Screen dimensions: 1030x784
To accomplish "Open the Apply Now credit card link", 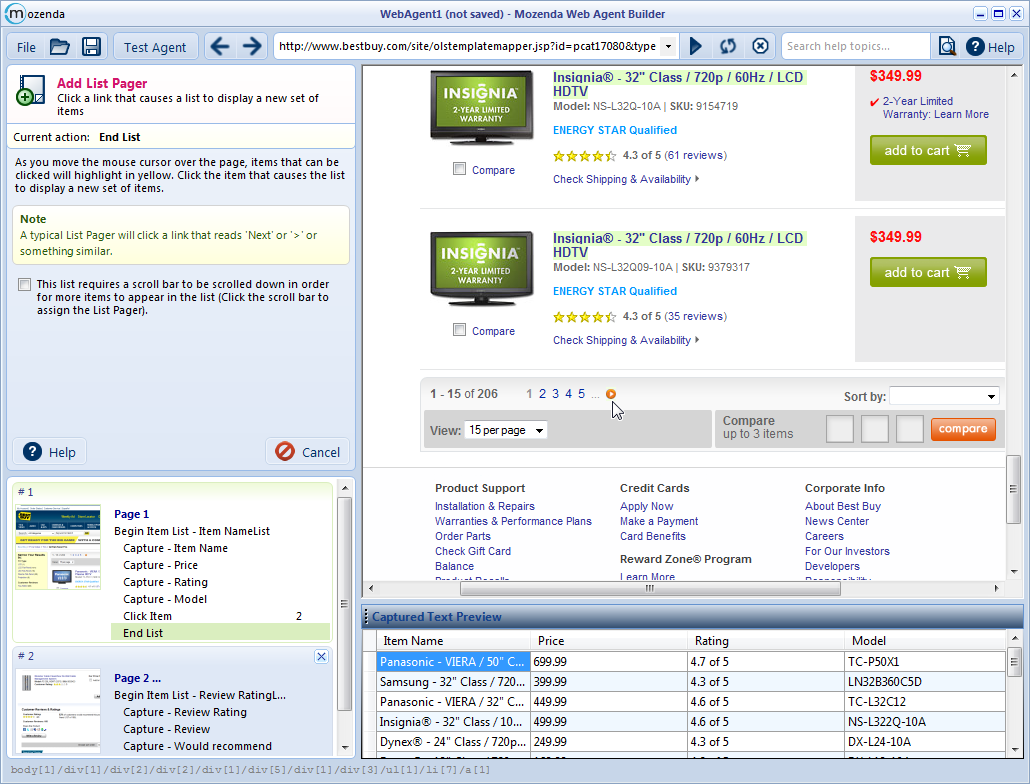I will (646, 506).
